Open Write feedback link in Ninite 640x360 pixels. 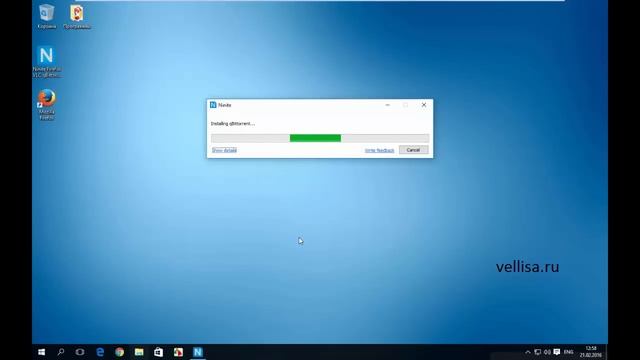coord(379,150)
